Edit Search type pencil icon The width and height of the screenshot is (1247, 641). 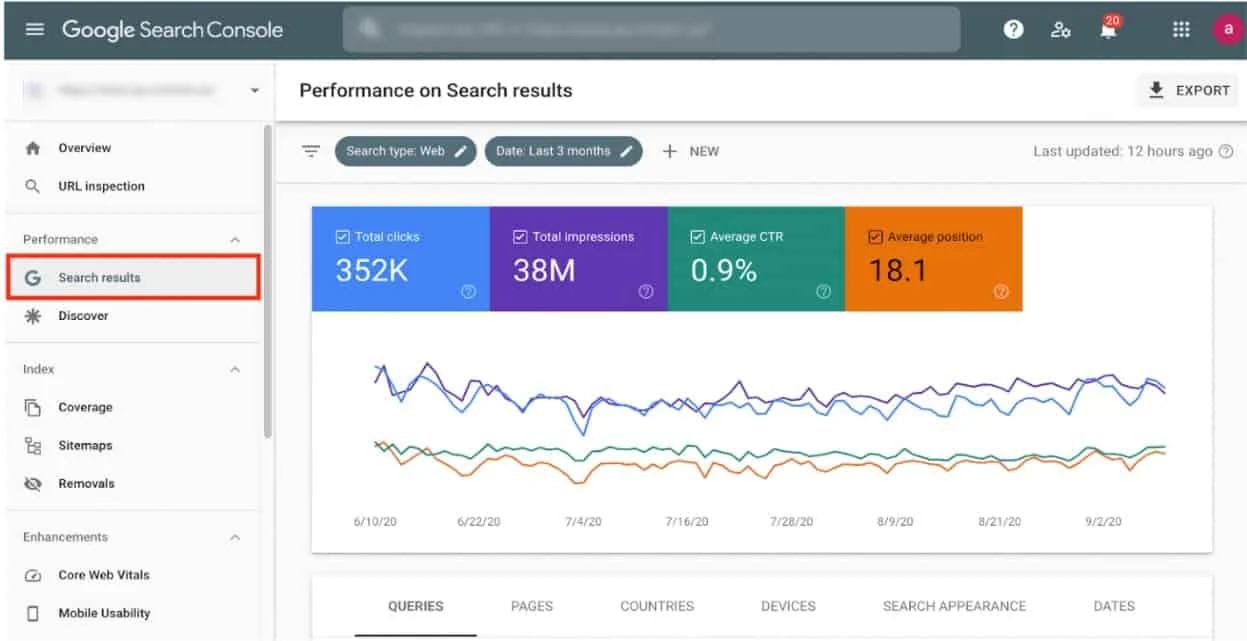(460, 151)
